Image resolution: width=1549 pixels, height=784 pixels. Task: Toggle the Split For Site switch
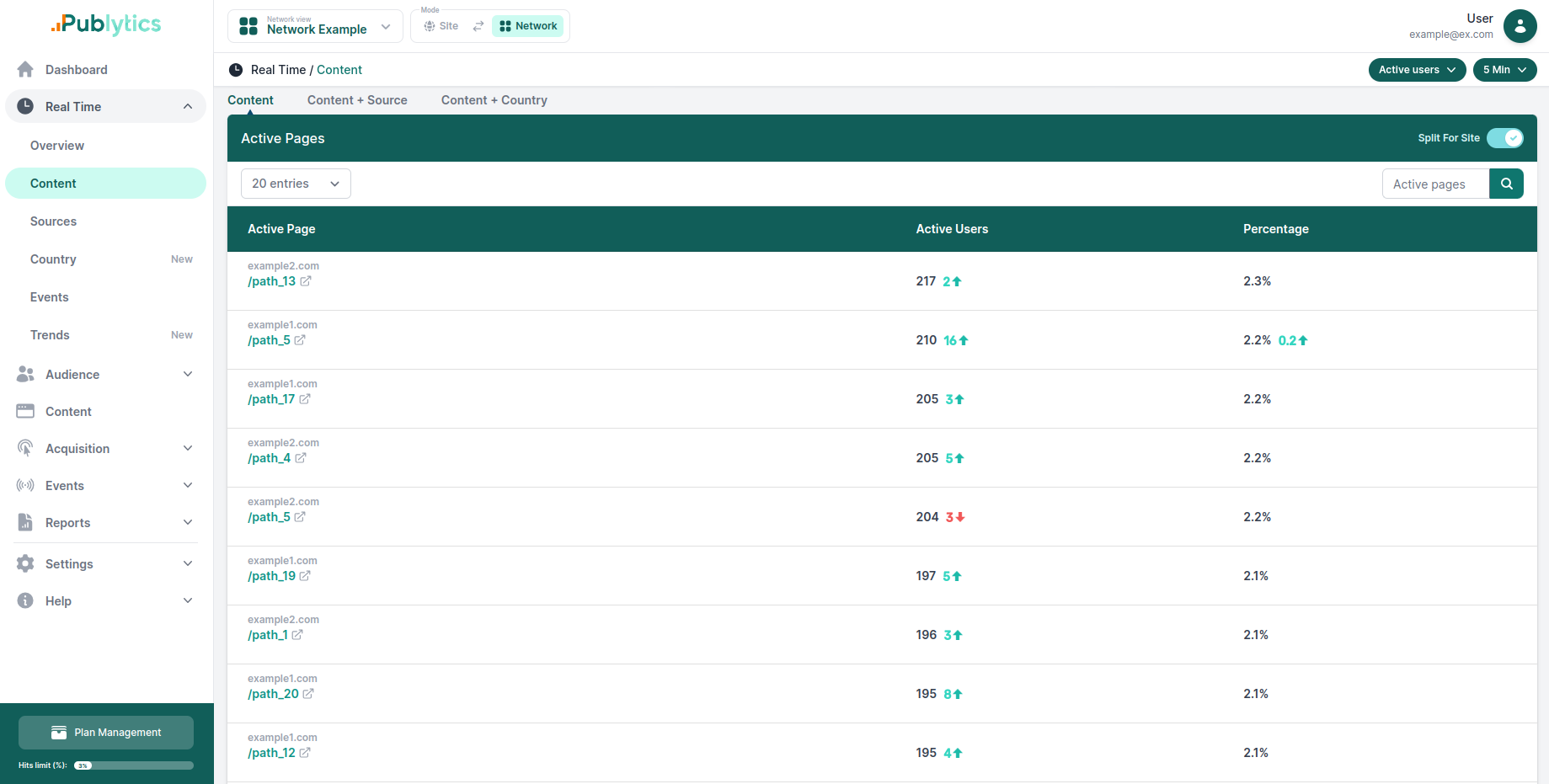tap(1505, 138)
